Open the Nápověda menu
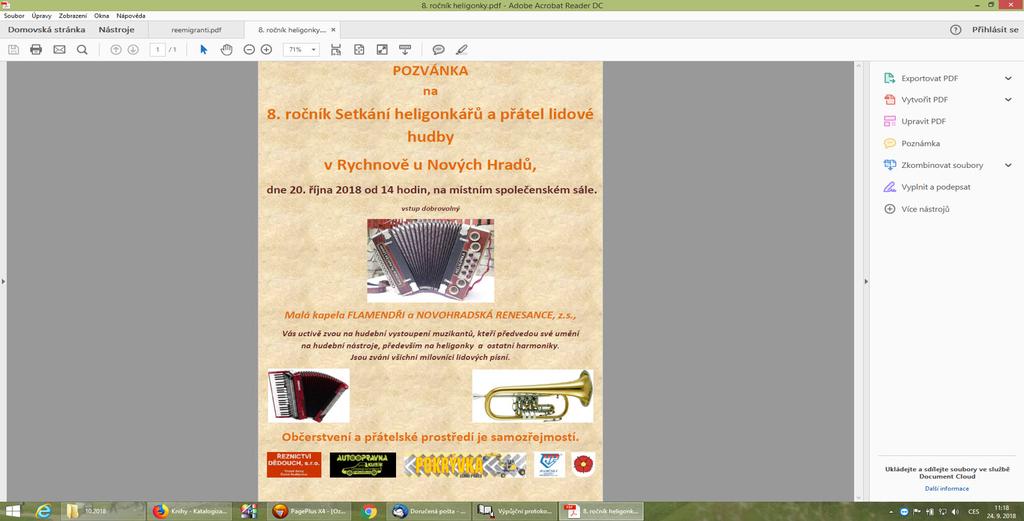The width and height of the screenshot is (1024, 521). pyautogui.click(x=131, y=16)
